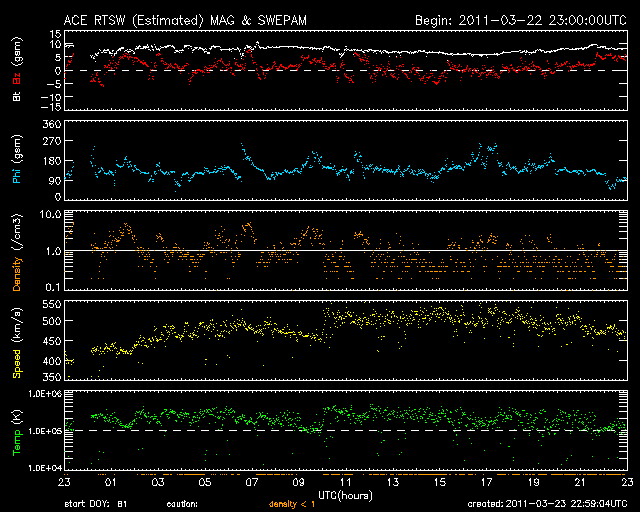Screen dimensions: 640x512
Task: Click the white "Bt" axis label
Action: 17,96
